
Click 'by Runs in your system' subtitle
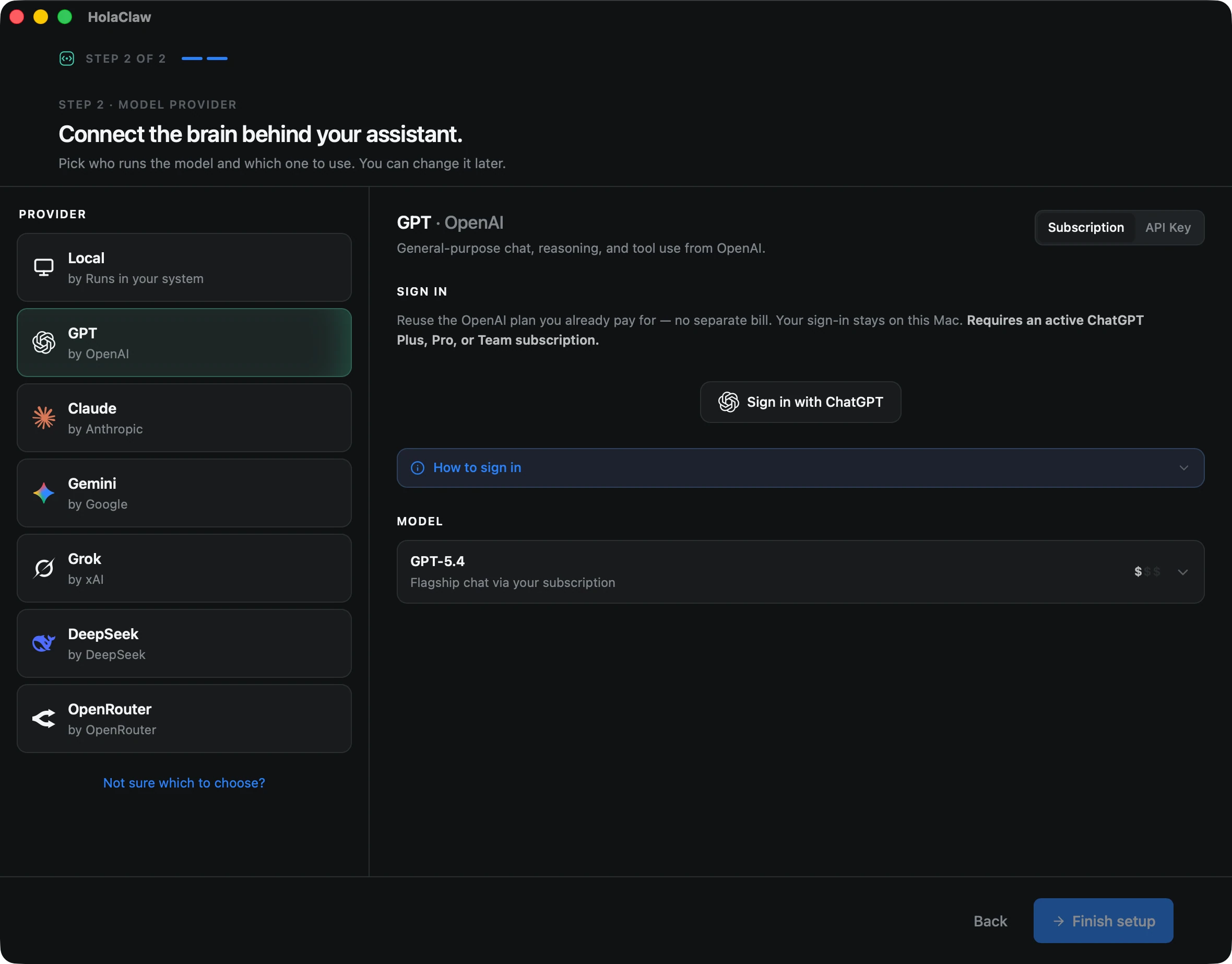click(135, 278)
